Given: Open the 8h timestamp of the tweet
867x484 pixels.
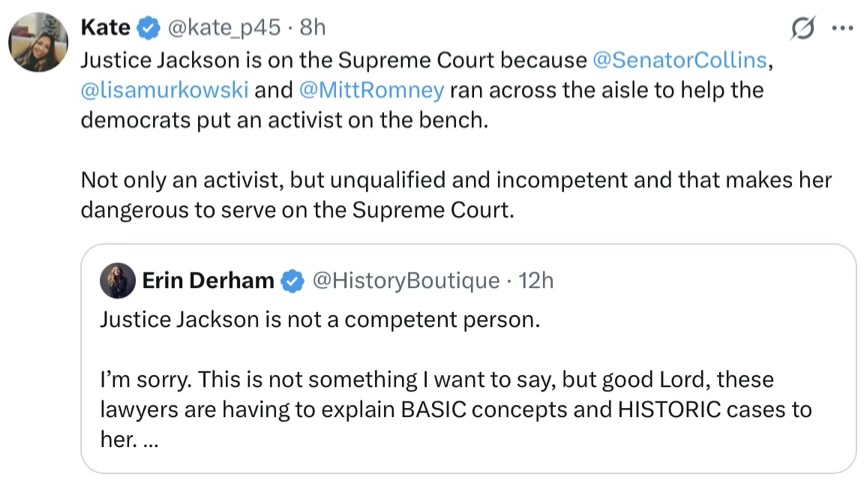Looking at the screenshot, I should click(x=312, y=27).
